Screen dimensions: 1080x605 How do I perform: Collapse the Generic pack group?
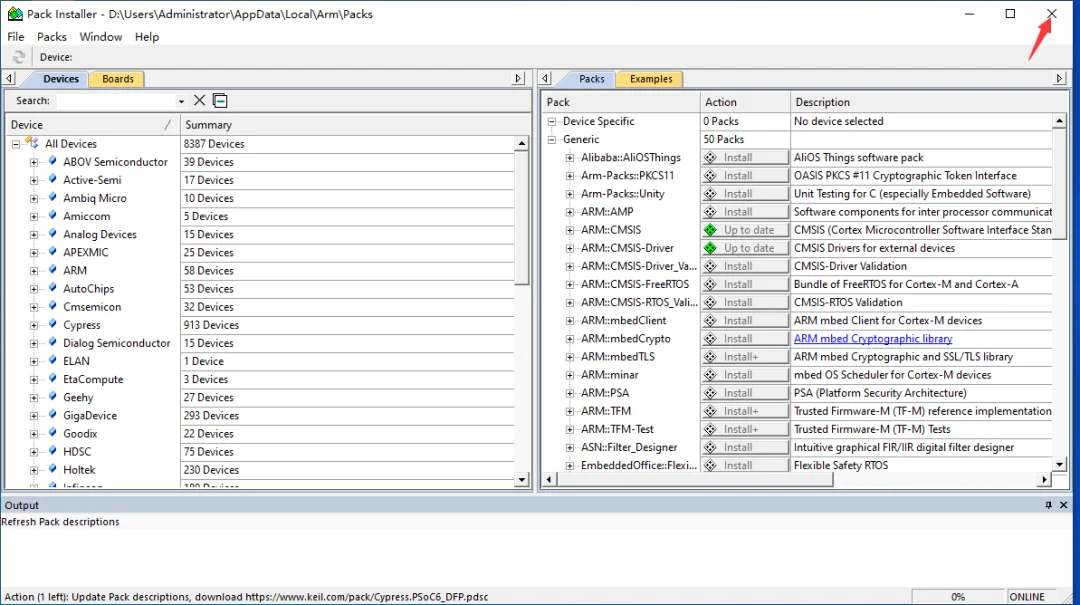point(552,139)
